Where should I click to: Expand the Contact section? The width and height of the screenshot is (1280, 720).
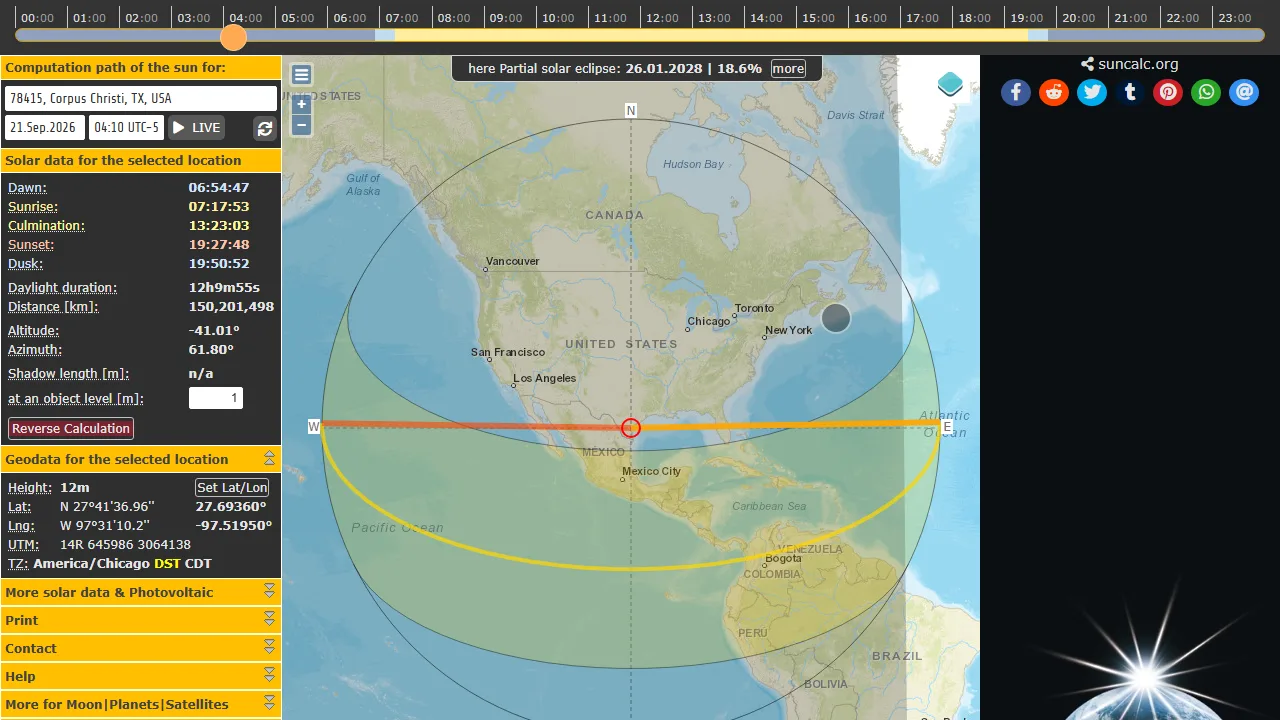pos(269,647)
